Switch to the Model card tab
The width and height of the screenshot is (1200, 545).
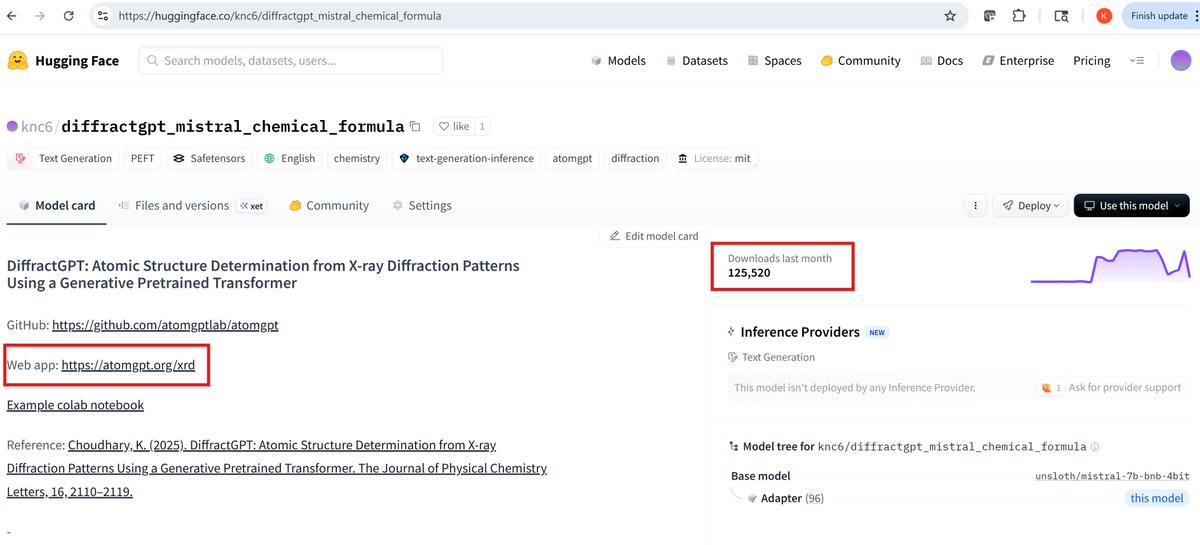click(57, 205)
